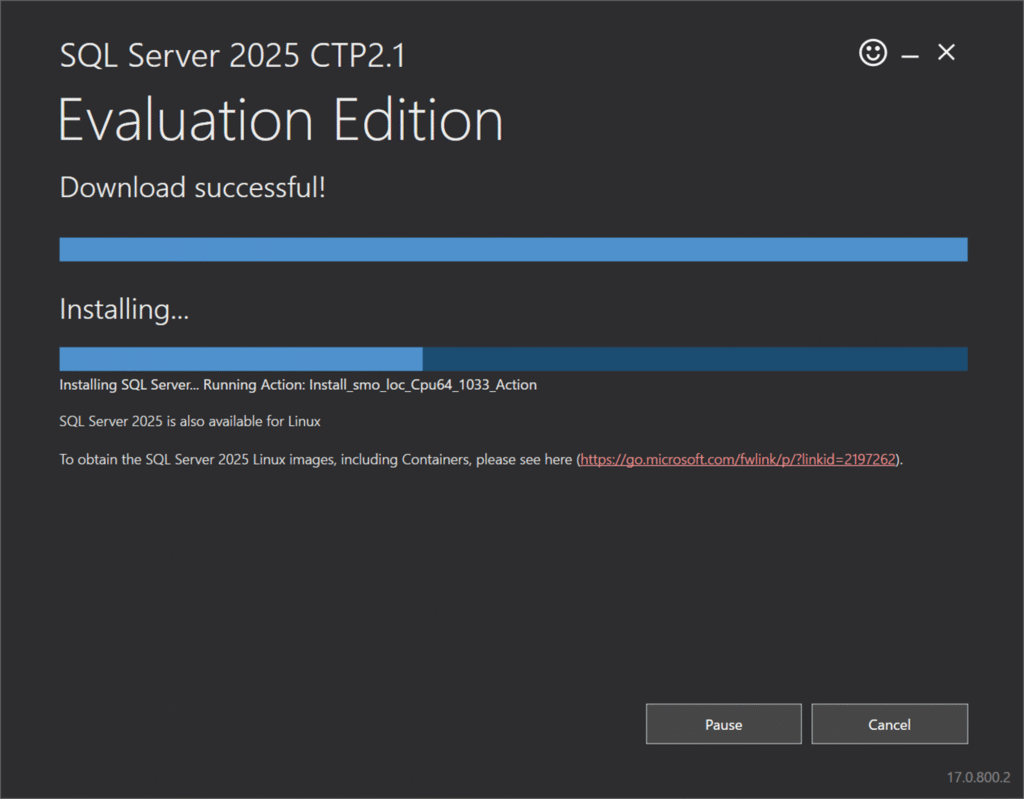Click the 'Evaluation Edition' heading
Screen dimensions: 1024x799
pyautogui.click(x=281, y=120)
